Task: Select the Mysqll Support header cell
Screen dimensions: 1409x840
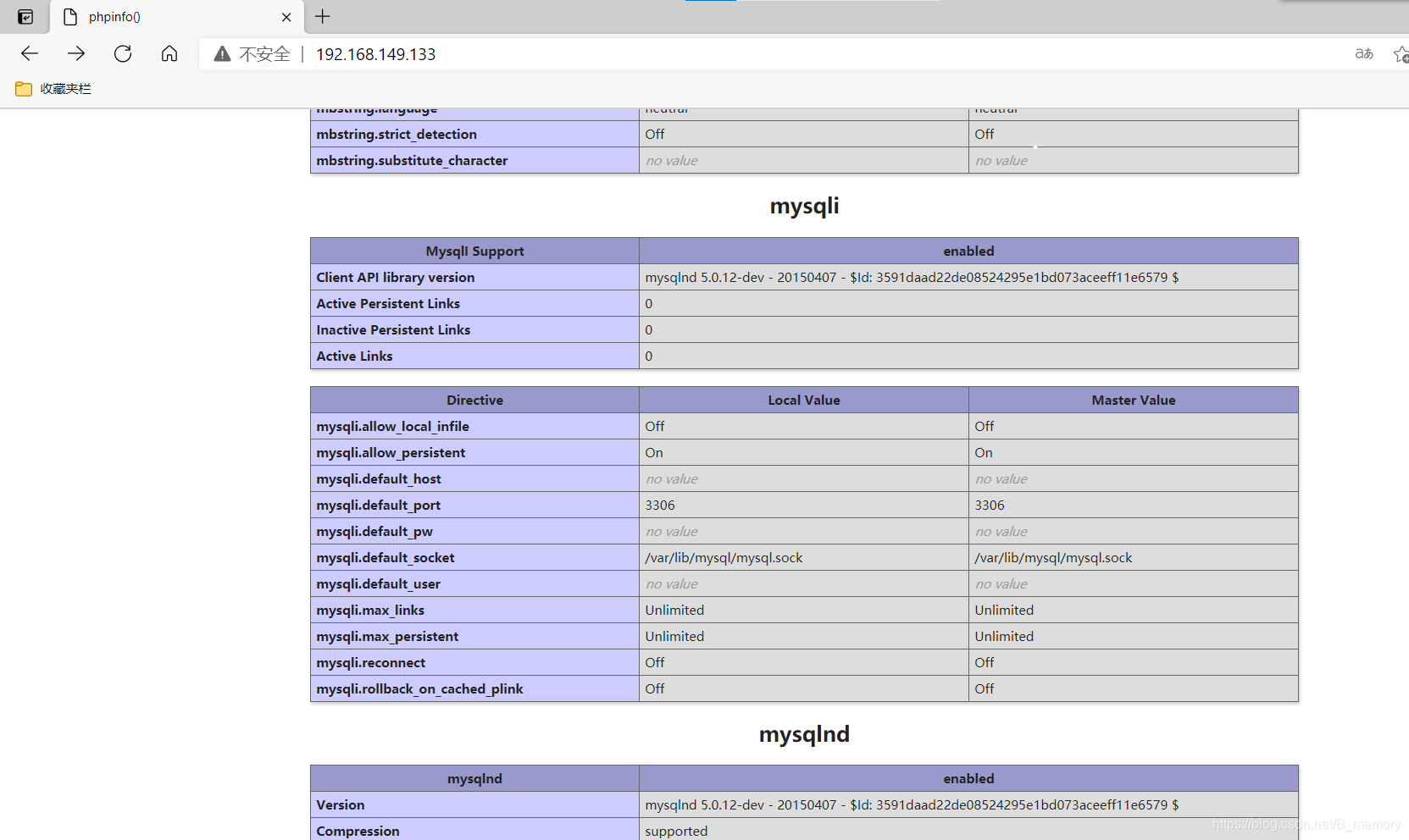Action: (x=474, y=251)
